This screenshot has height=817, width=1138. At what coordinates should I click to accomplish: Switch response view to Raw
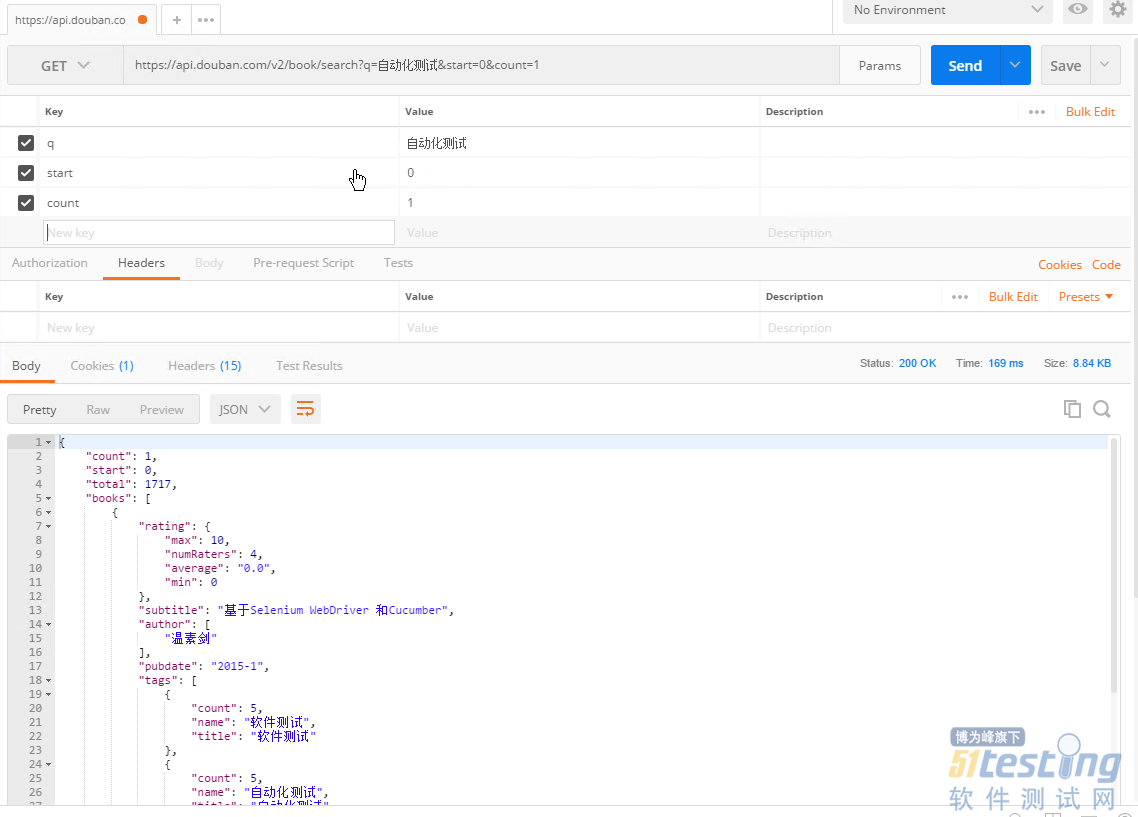98,410
